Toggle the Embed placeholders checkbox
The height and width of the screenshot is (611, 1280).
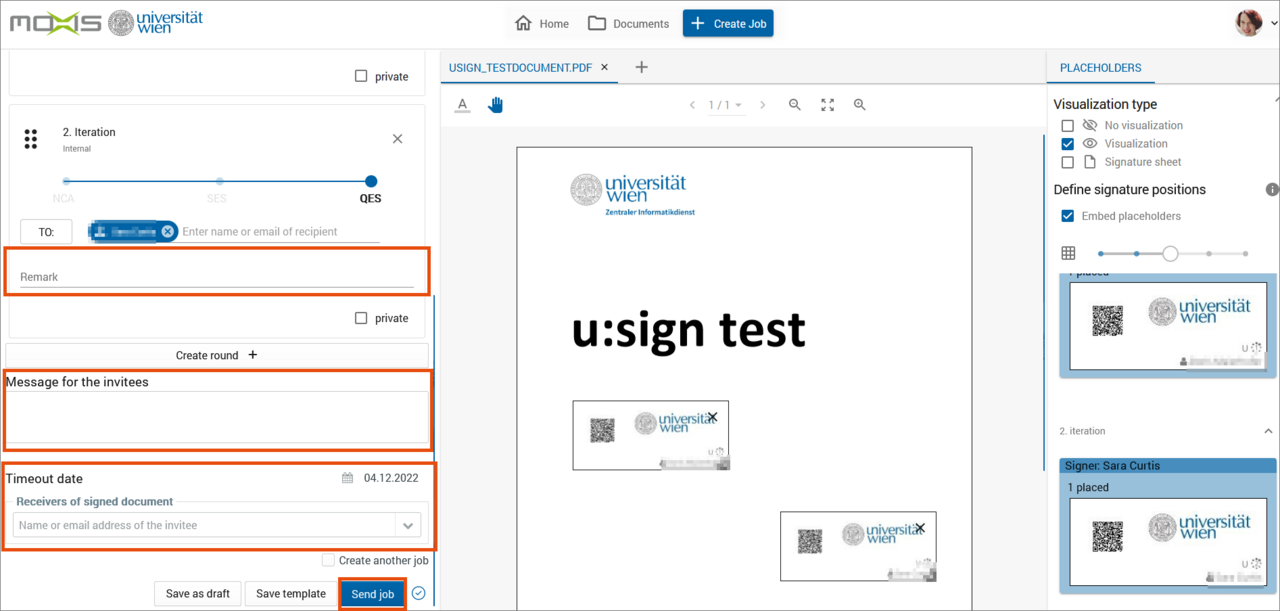coord(1067,216)
